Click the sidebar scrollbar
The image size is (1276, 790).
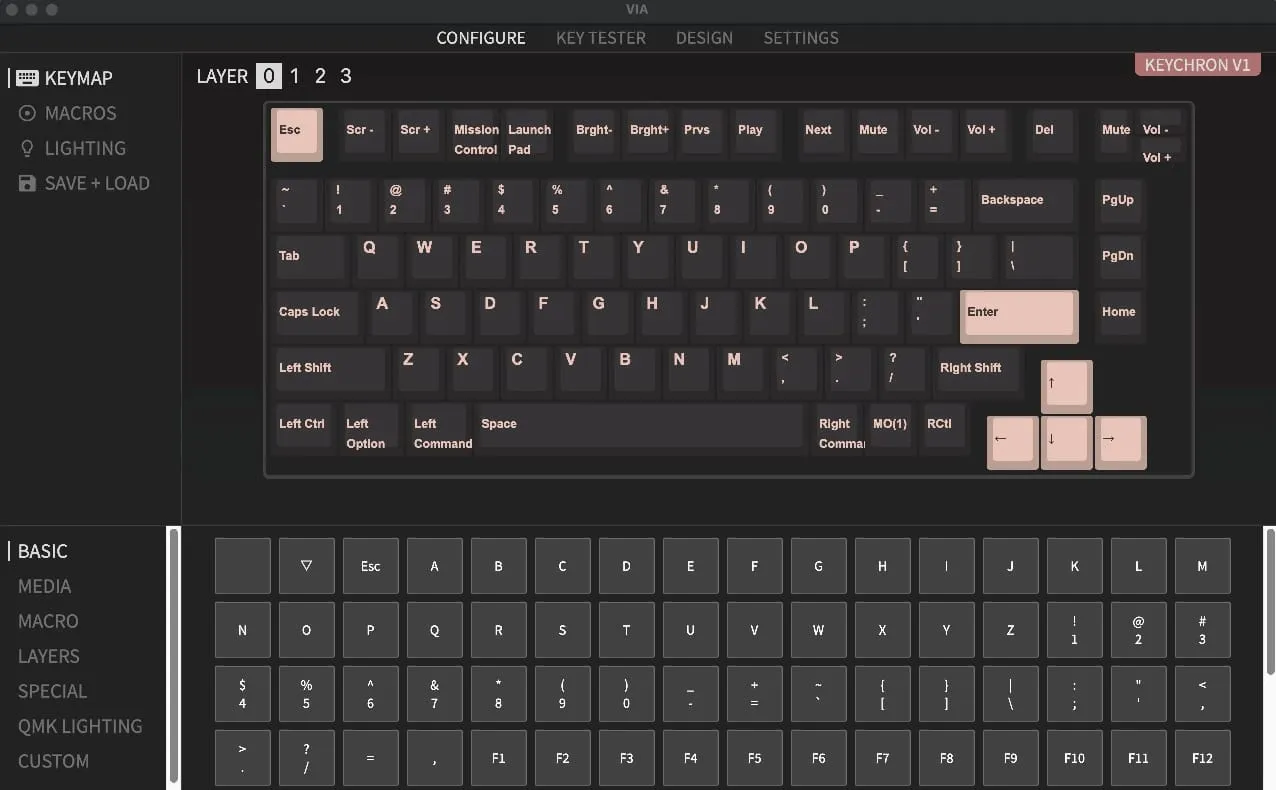pos(175,656)
